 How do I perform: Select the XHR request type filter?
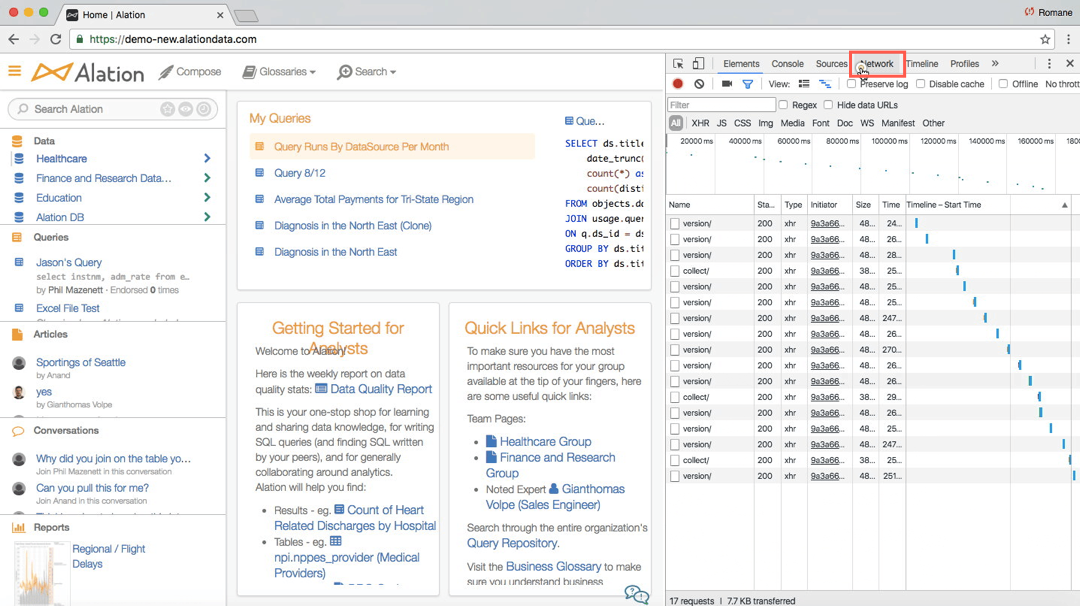point(700,123)
